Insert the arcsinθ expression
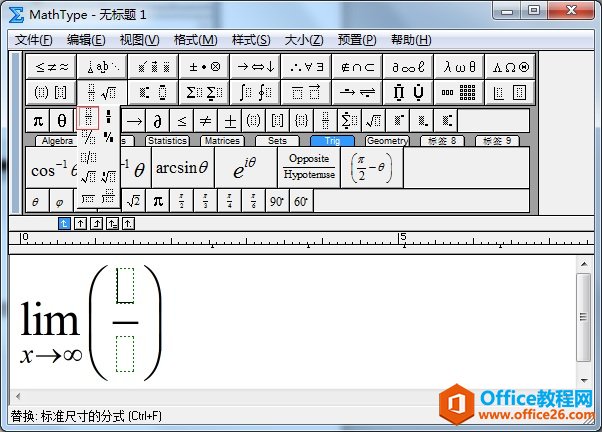Image resolution: width=602 pixels, height=432 pixels. click(182, 168)
